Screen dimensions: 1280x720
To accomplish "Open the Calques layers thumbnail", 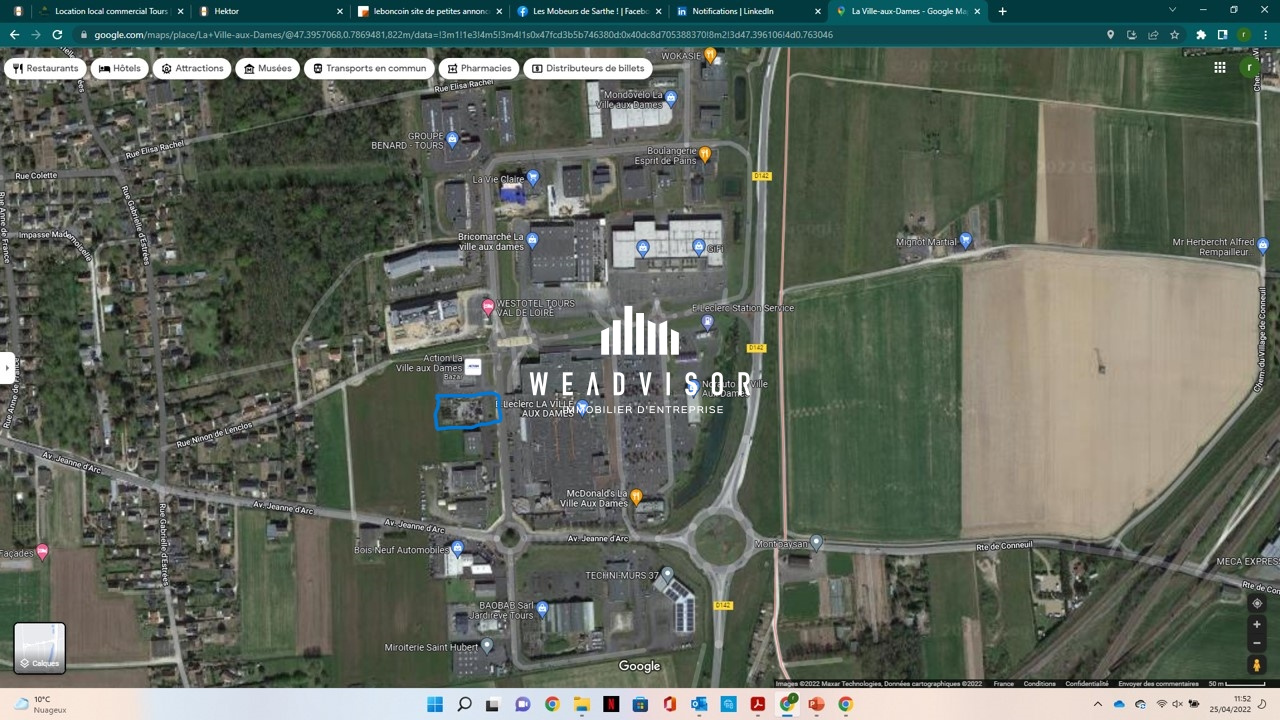I will point(40,647).
